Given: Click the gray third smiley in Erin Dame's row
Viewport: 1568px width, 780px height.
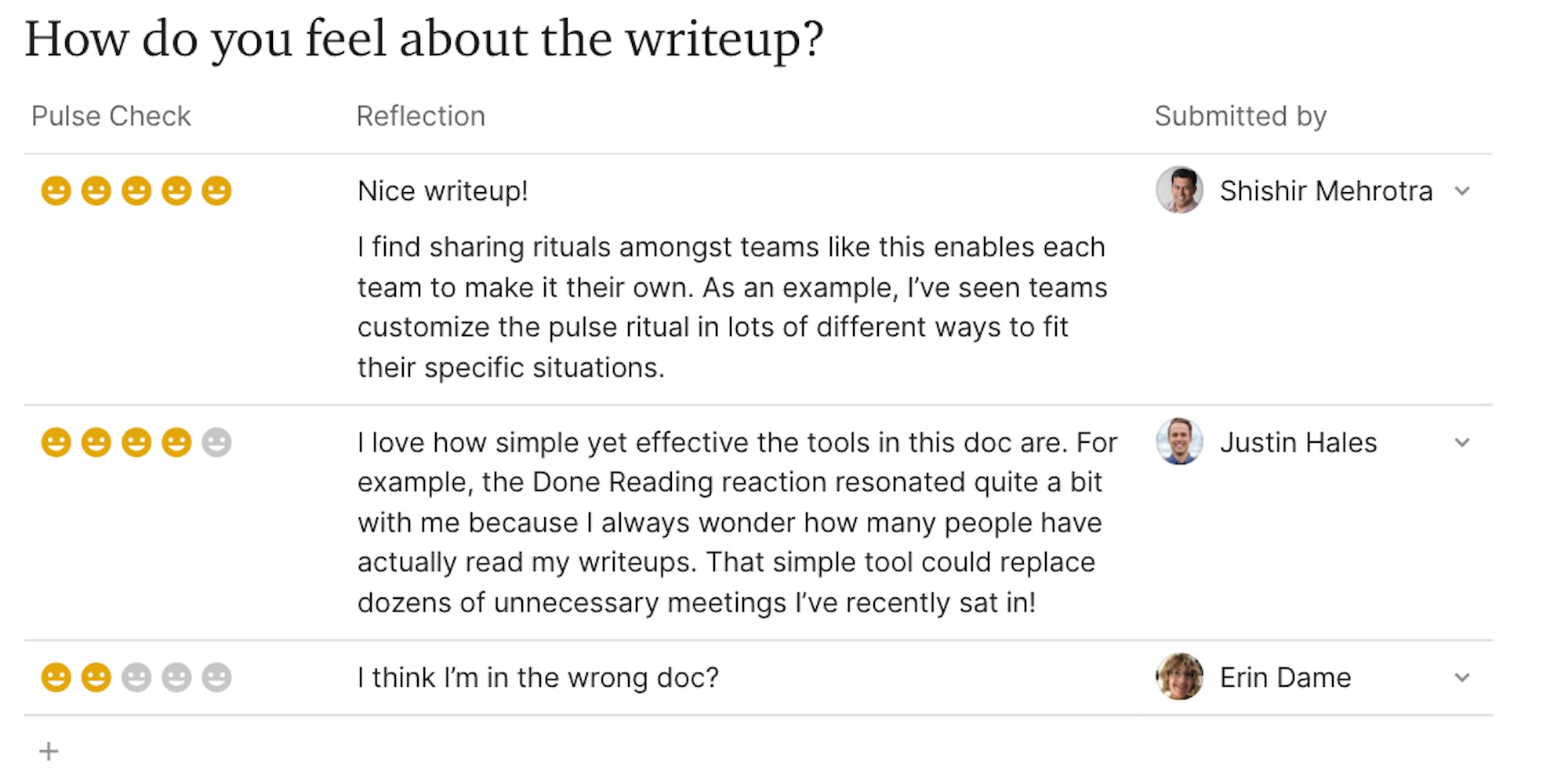Looking at the screenshot, I should (136, 677).
